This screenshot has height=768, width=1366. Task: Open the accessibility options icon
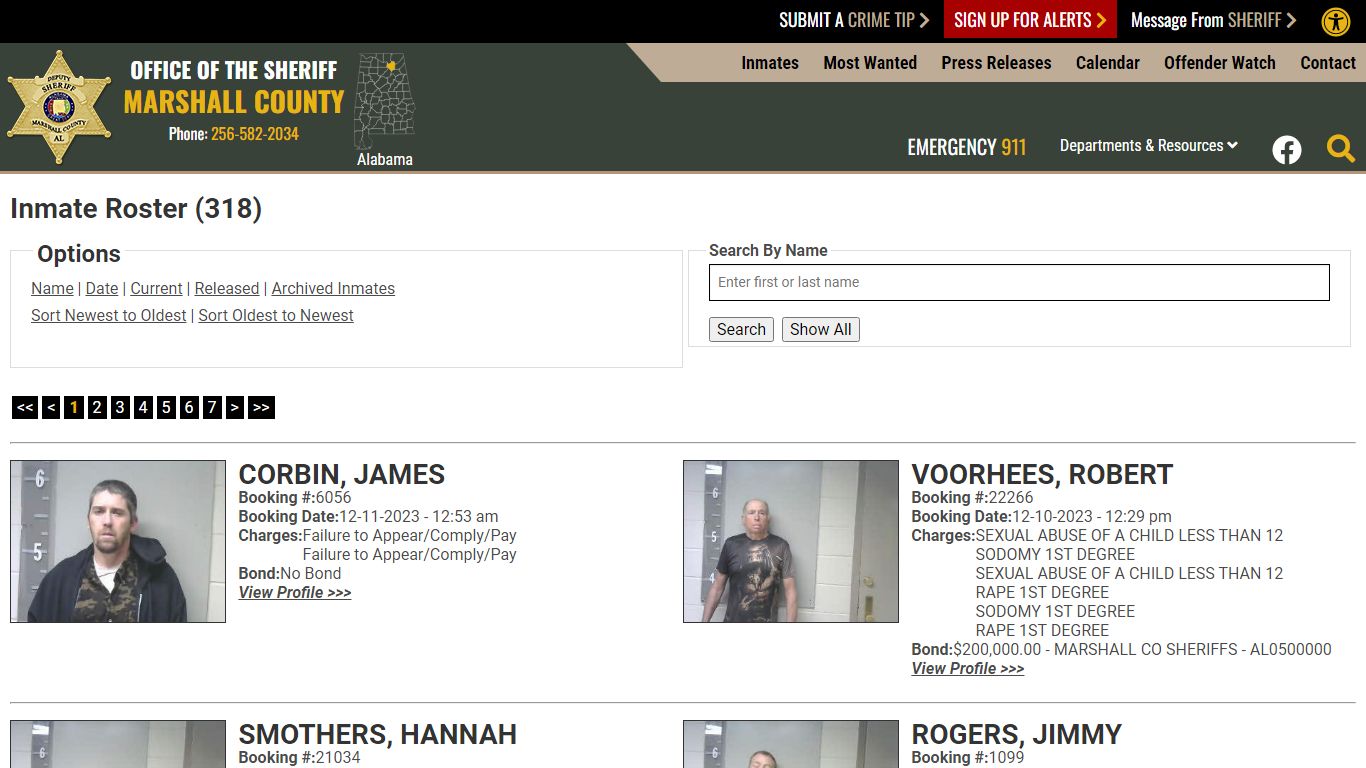coord(1336,21)
